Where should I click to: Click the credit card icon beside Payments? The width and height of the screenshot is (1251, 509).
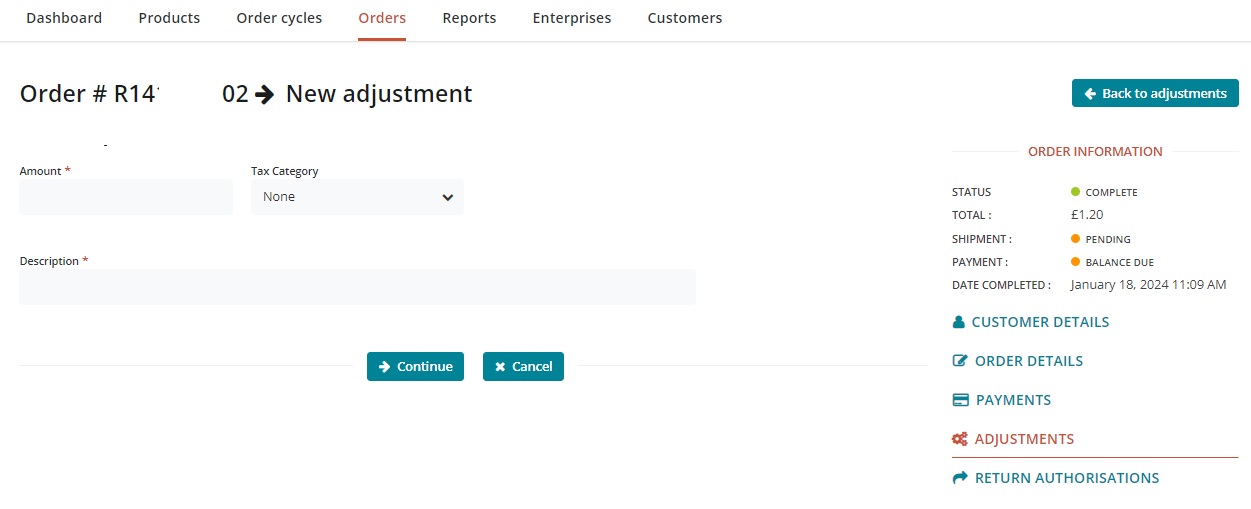click(x=961, y=400)
